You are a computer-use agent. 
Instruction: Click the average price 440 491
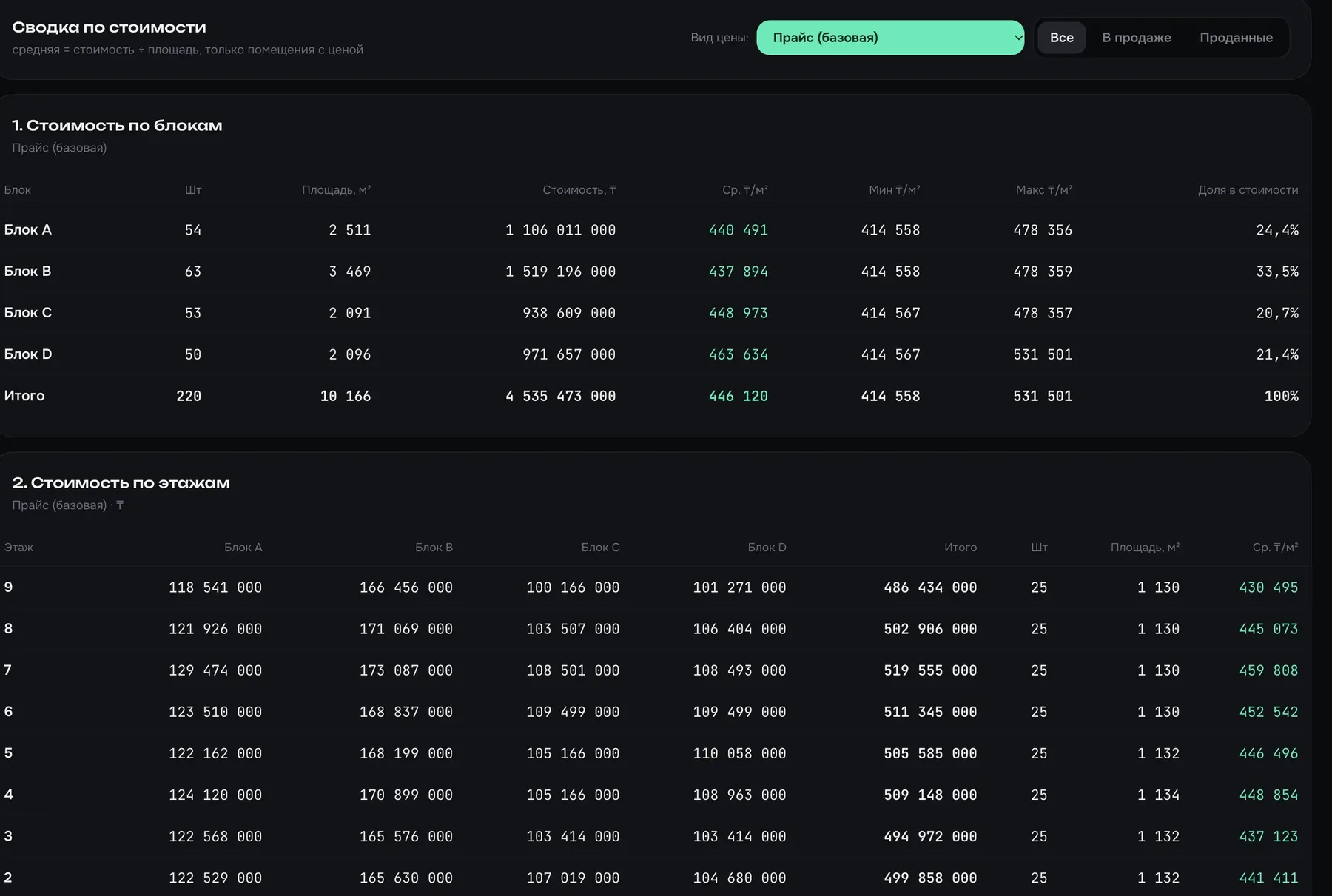[x=739, y=230]
